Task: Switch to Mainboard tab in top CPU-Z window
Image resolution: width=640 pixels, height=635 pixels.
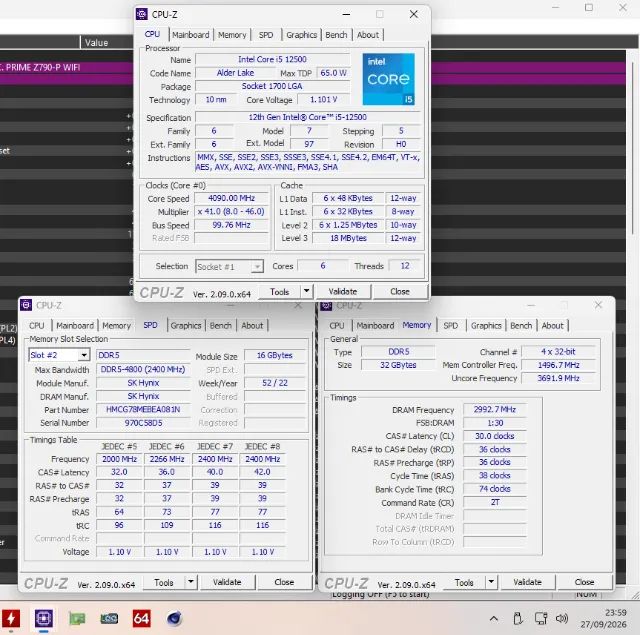Action: point(190,35)
